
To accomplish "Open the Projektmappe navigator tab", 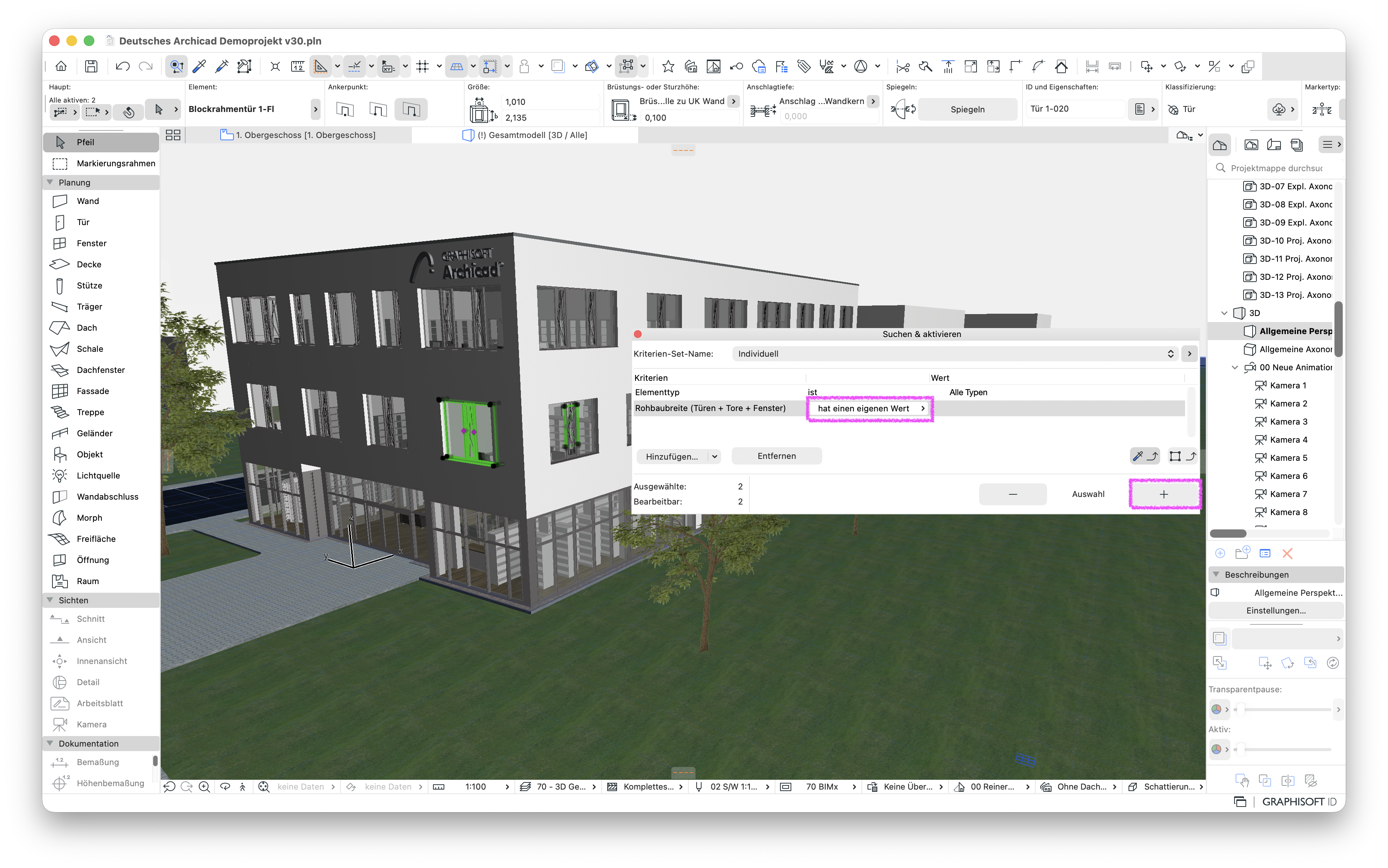I will (1219, 145).
